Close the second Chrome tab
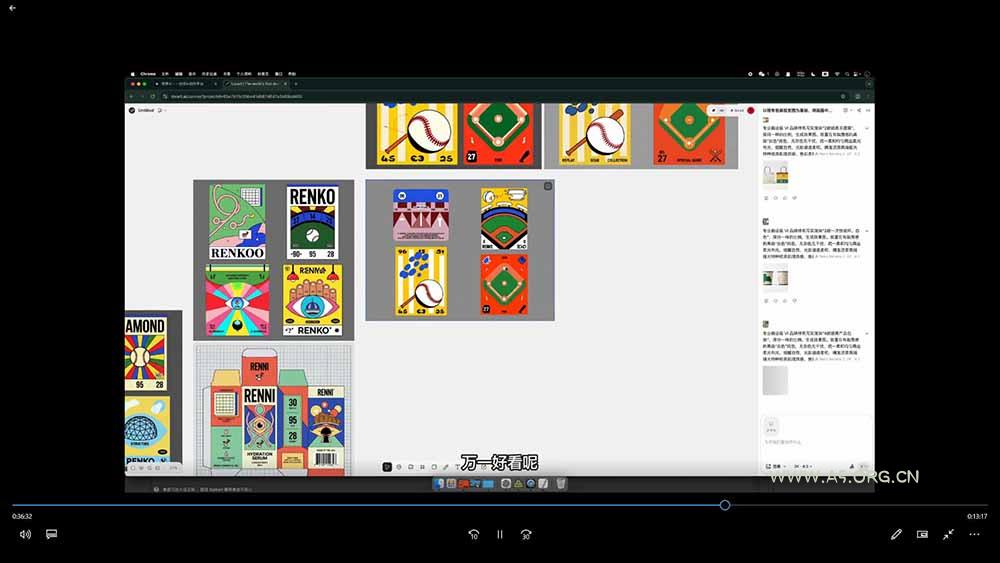Viewport: 1000px width, 563px height. tap(285, 84)
